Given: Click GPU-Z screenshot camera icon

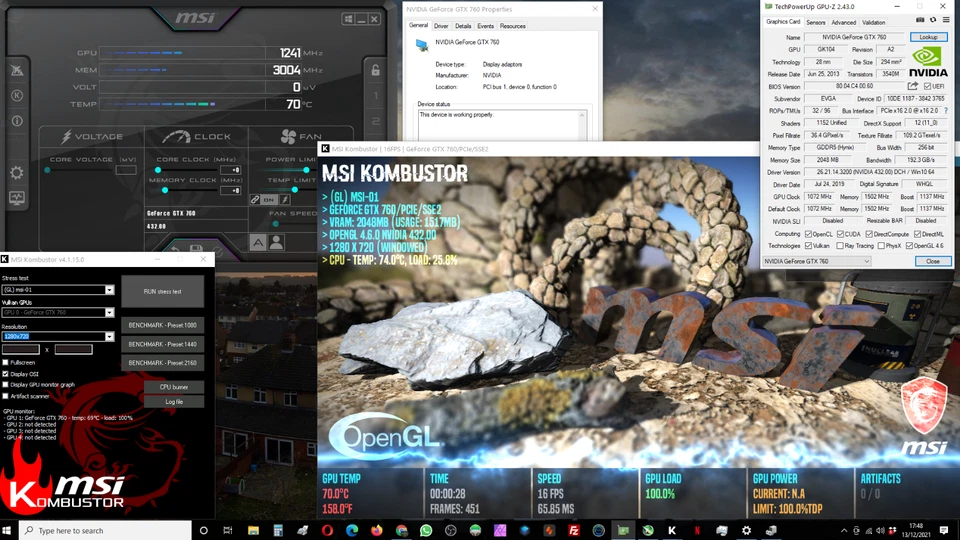Looking at the screenshot, I should pyautogui.click(x=920, y=20).
